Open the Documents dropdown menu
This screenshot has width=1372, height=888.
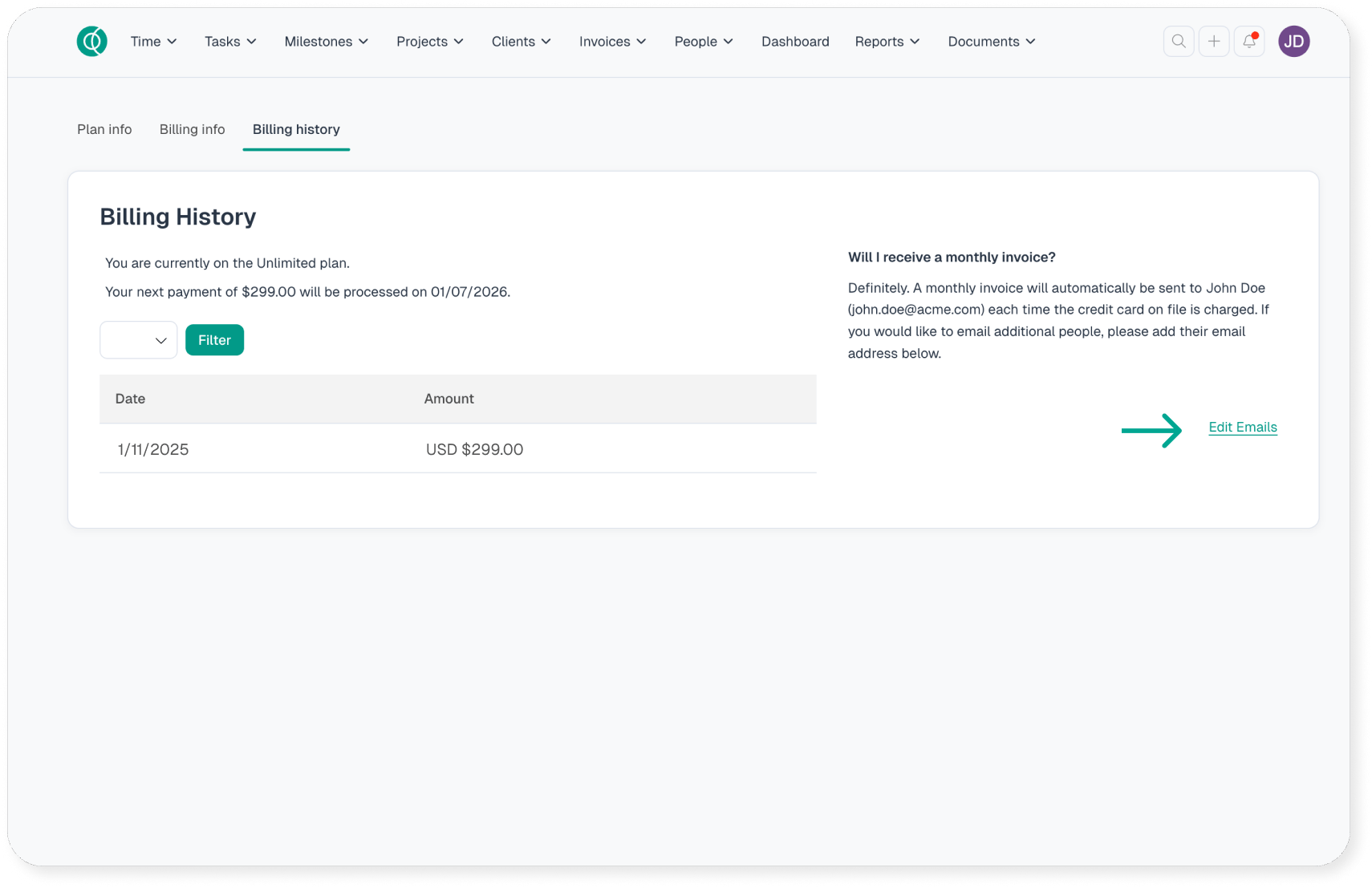pos(991,42)
